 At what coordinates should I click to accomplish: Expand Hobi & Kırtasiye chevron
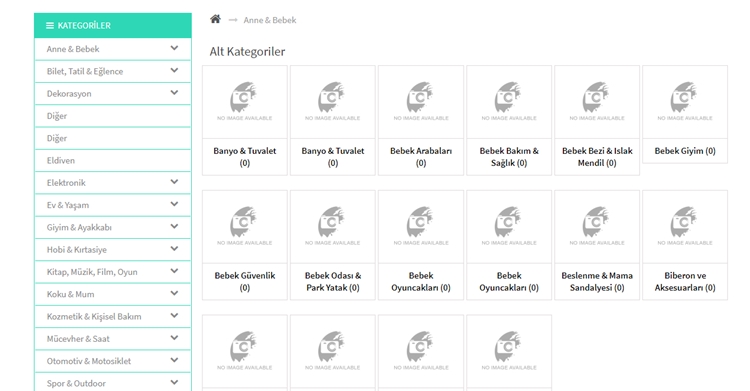click(174, 249)
